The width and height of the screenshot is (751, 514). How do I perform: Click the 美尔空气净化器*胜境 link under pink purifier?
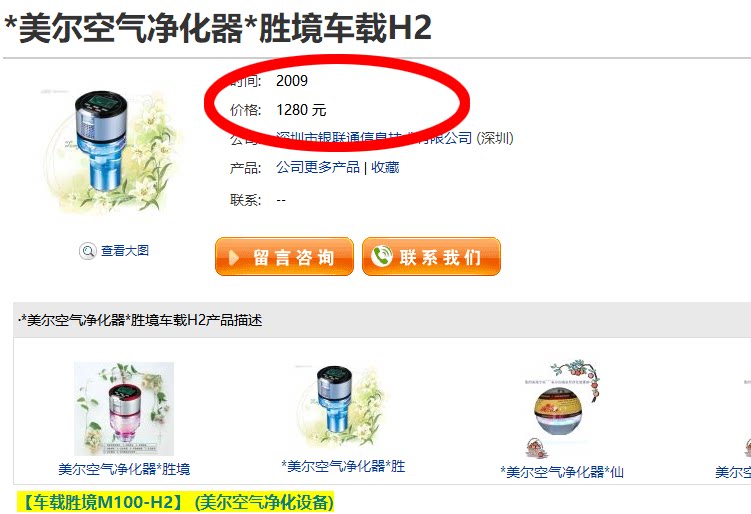click(x=124, y=468)
